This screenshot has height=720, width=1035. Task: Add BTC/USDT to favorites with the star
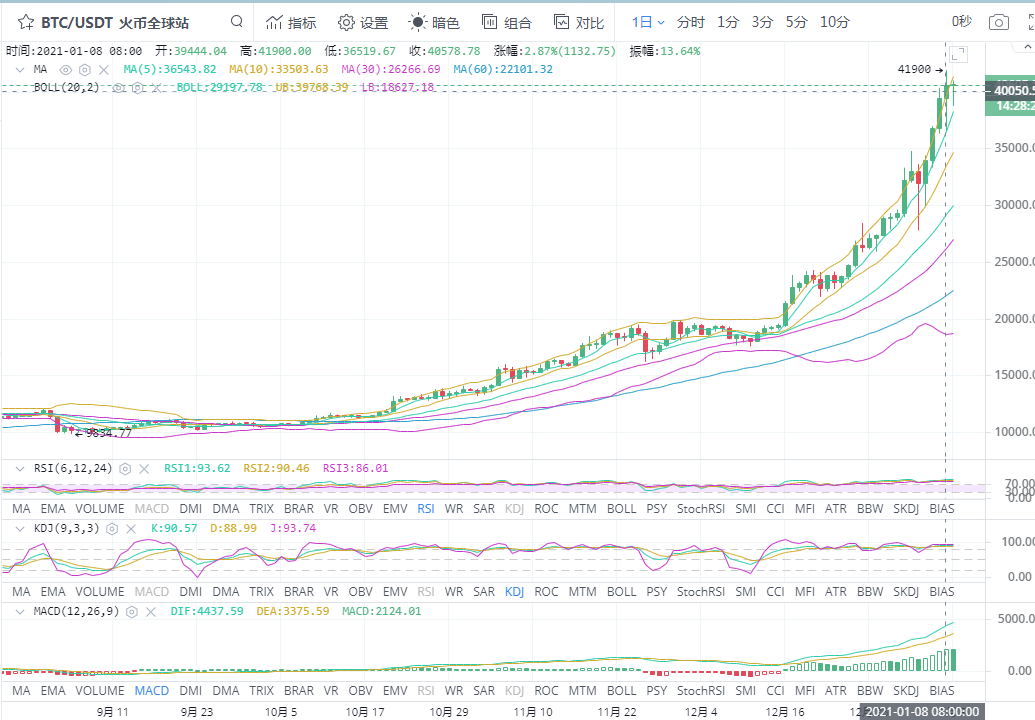tap(25, 22)
